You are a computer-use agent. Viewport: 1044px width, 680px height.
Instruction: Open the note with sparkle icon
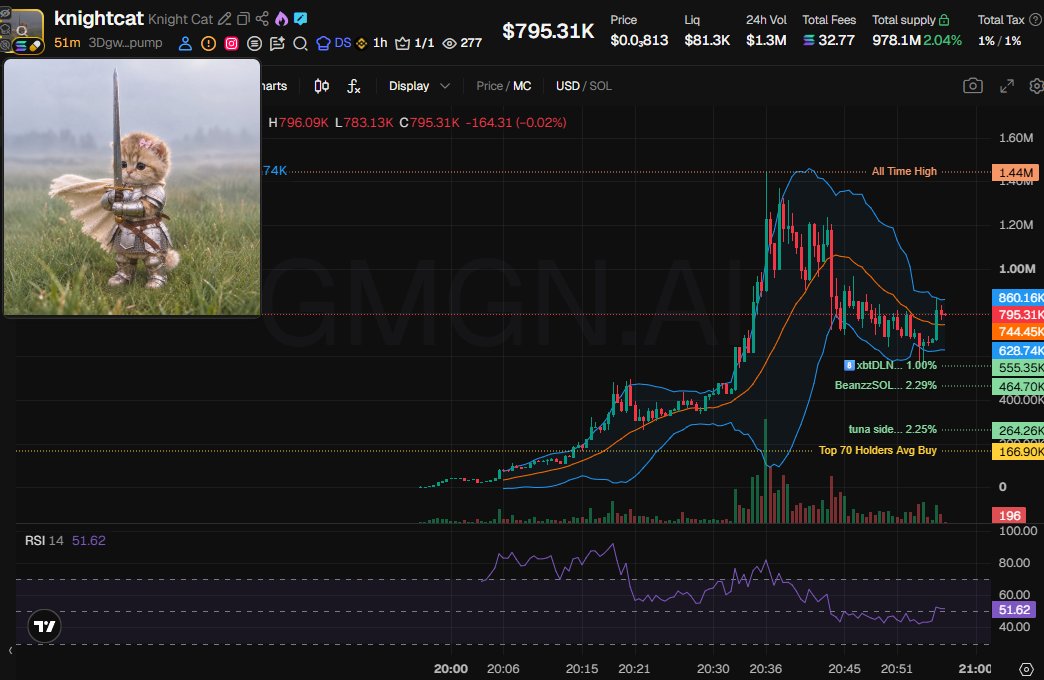click(277, 43)
